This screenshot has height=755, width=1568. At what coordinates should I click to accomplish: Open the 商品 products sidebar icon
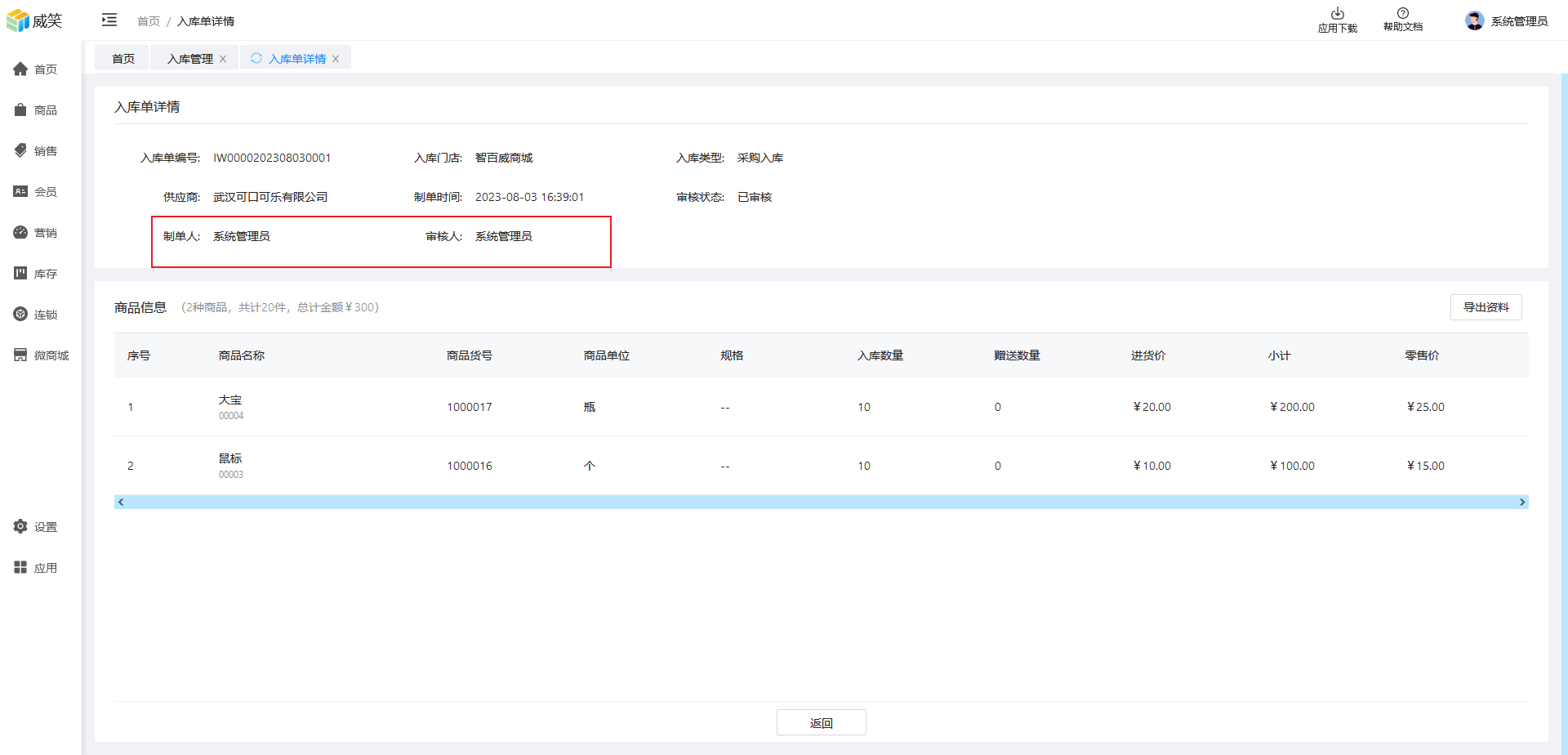tap(20, 110)
